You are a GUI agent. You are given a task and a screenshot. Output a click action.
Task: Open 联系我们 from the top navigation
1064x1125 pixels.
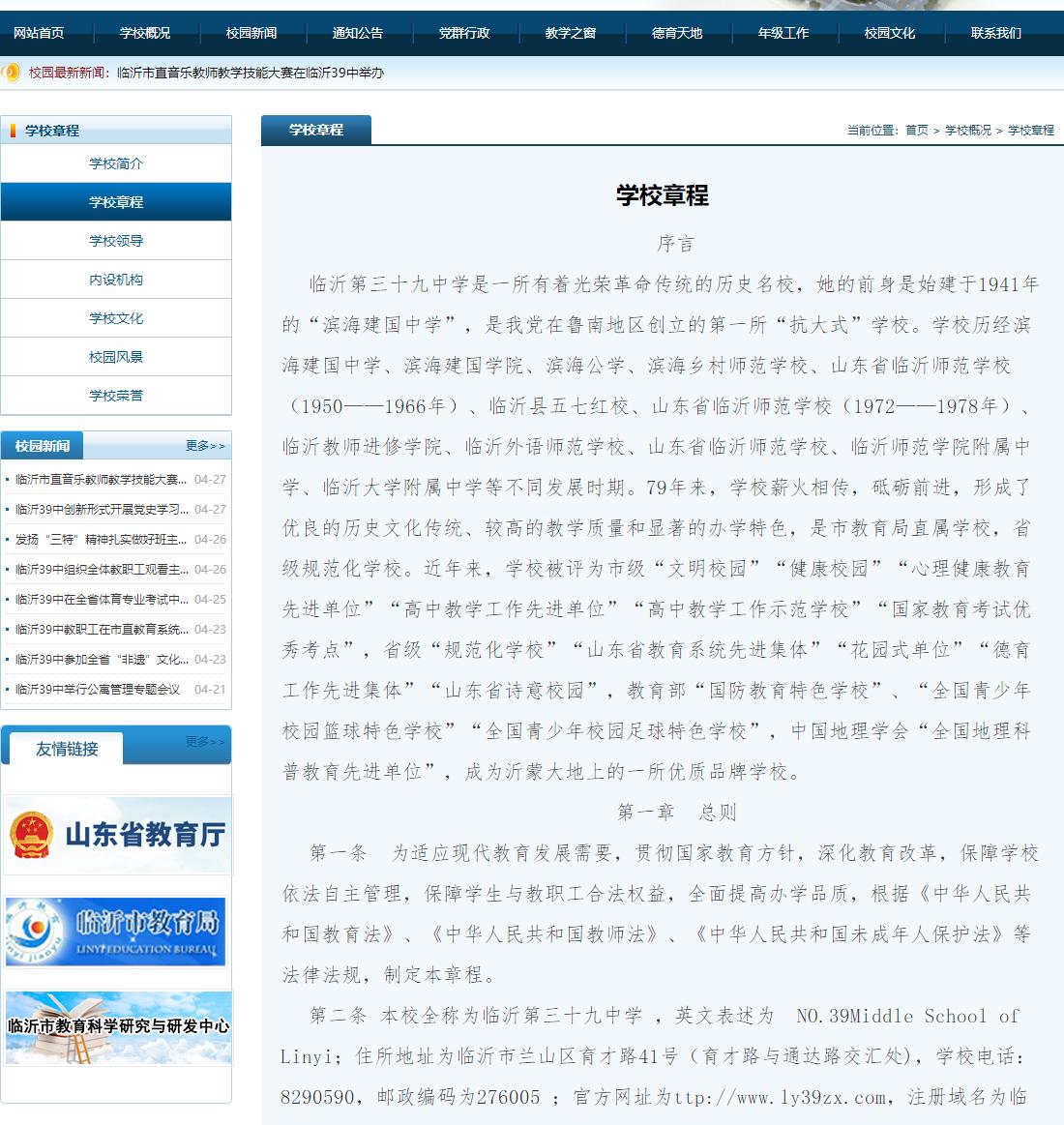pos(995,32)
